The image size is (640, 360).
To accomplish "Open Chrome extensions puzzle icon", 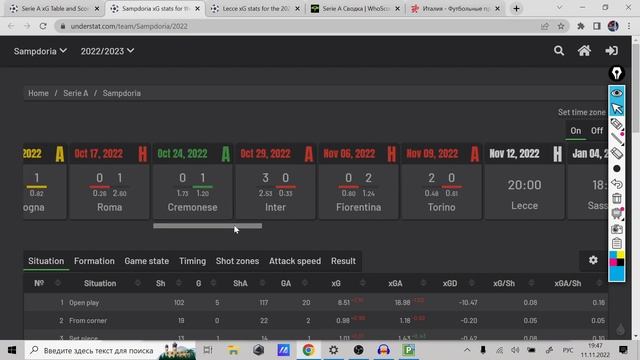I will point(580,26).
